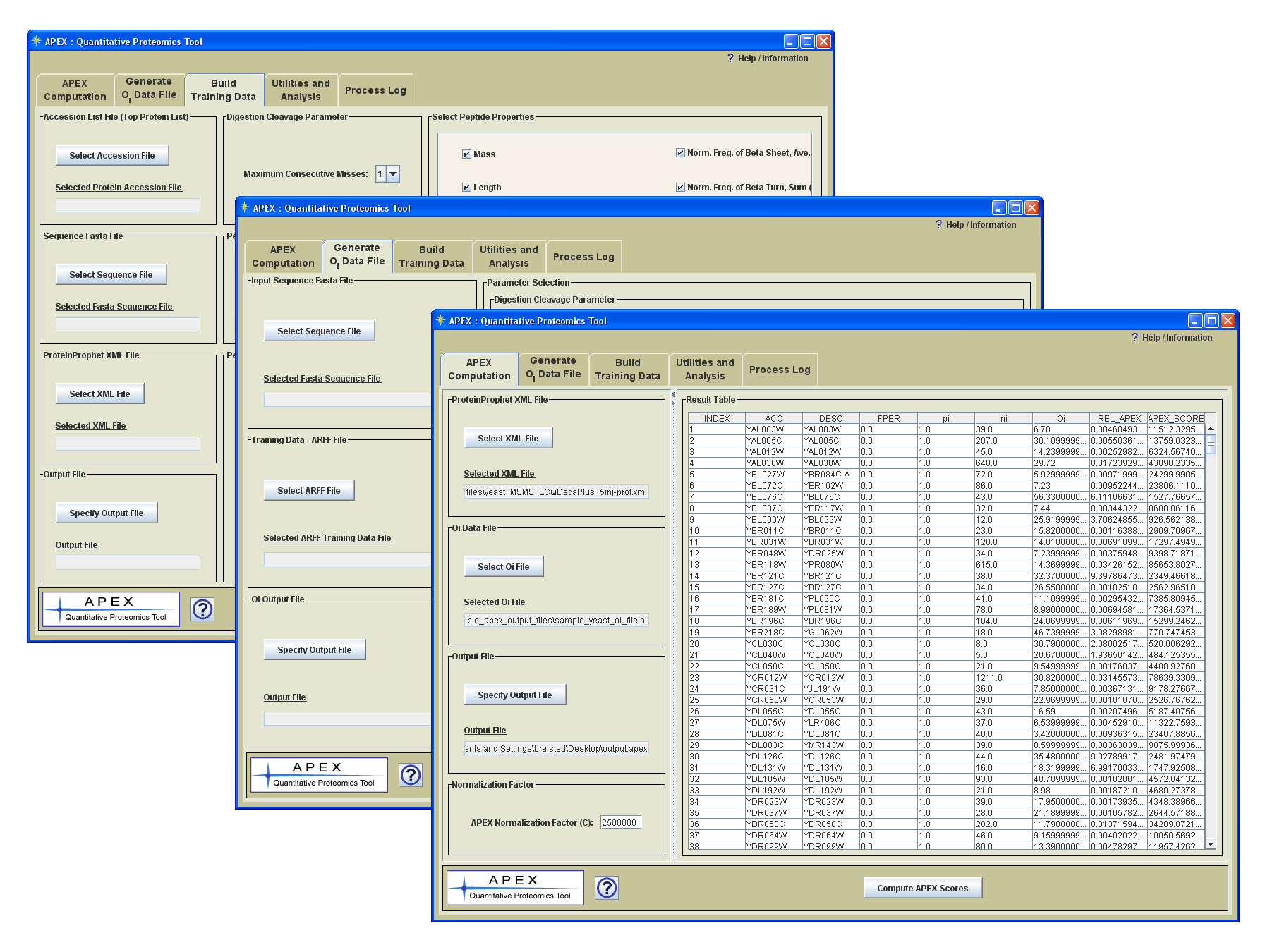Screen dimensions: 1270x952
Task: Click Specify Output File in front window
Action: [515, 695]
